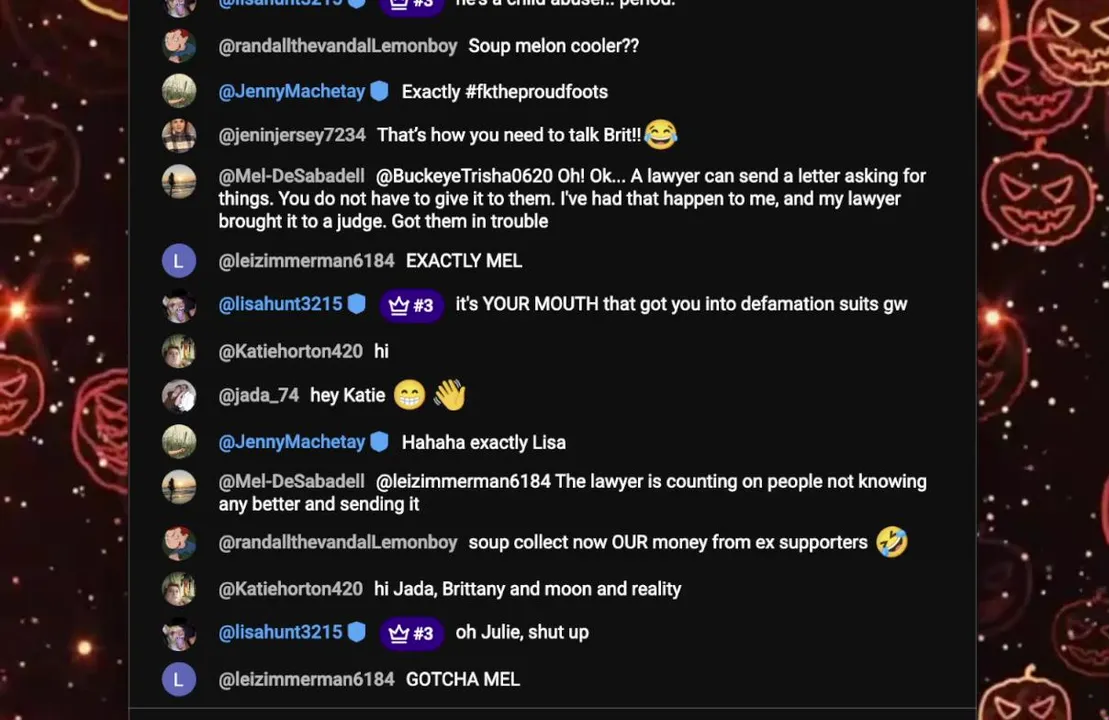This screenshot has height=720, width=1109.
Task: Click the @jada_74 username
Action: [x=259, y=396]
